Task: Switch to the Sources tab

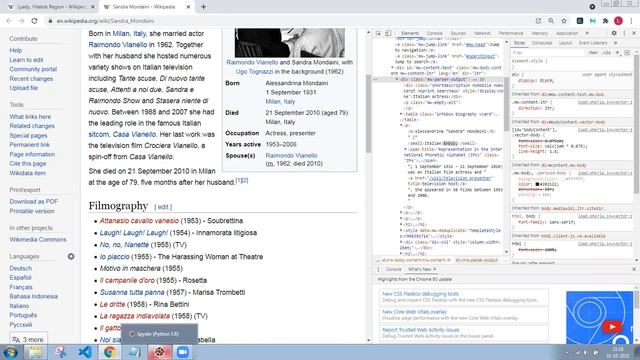Action: pos(458,33)
